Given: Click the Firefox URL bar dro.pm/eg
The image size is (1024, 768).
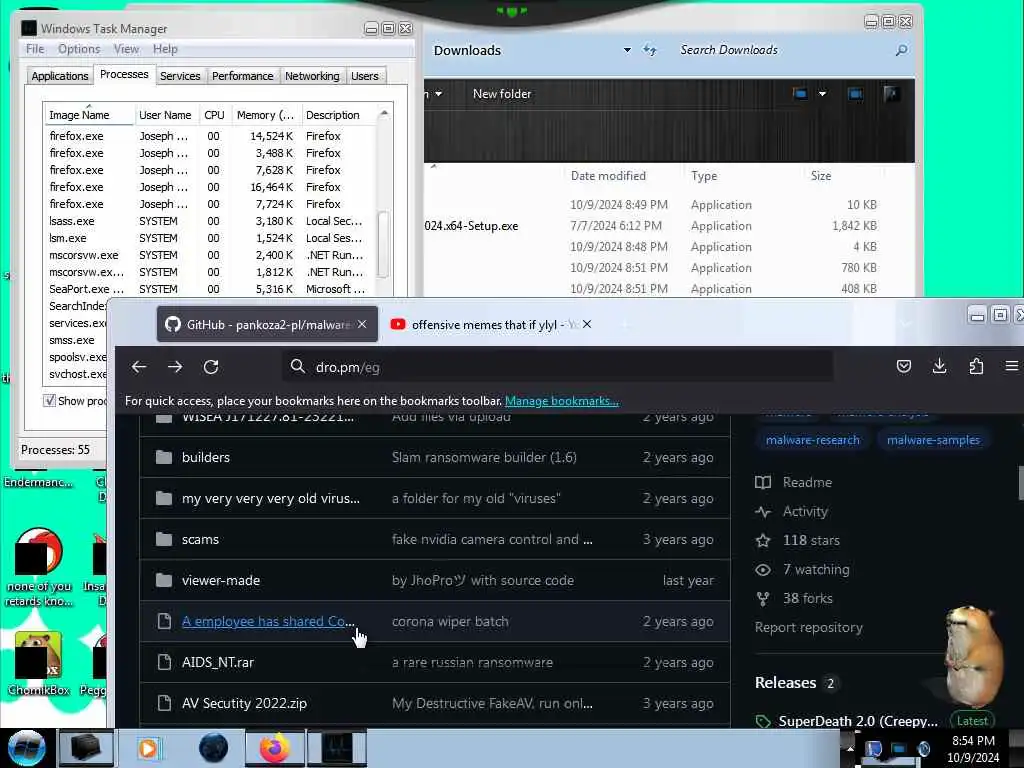Looking at the screenshot, I should pos(558,367).
